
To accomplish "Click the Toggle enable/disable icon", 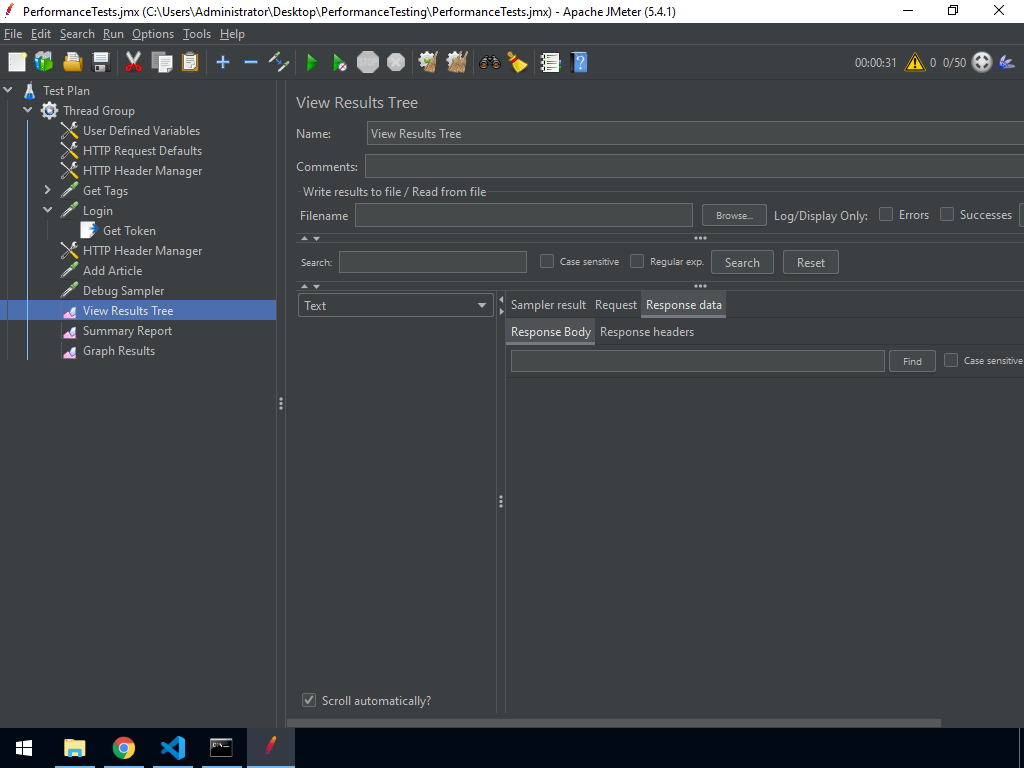I will pyautogui.click(x=279, y=62).
